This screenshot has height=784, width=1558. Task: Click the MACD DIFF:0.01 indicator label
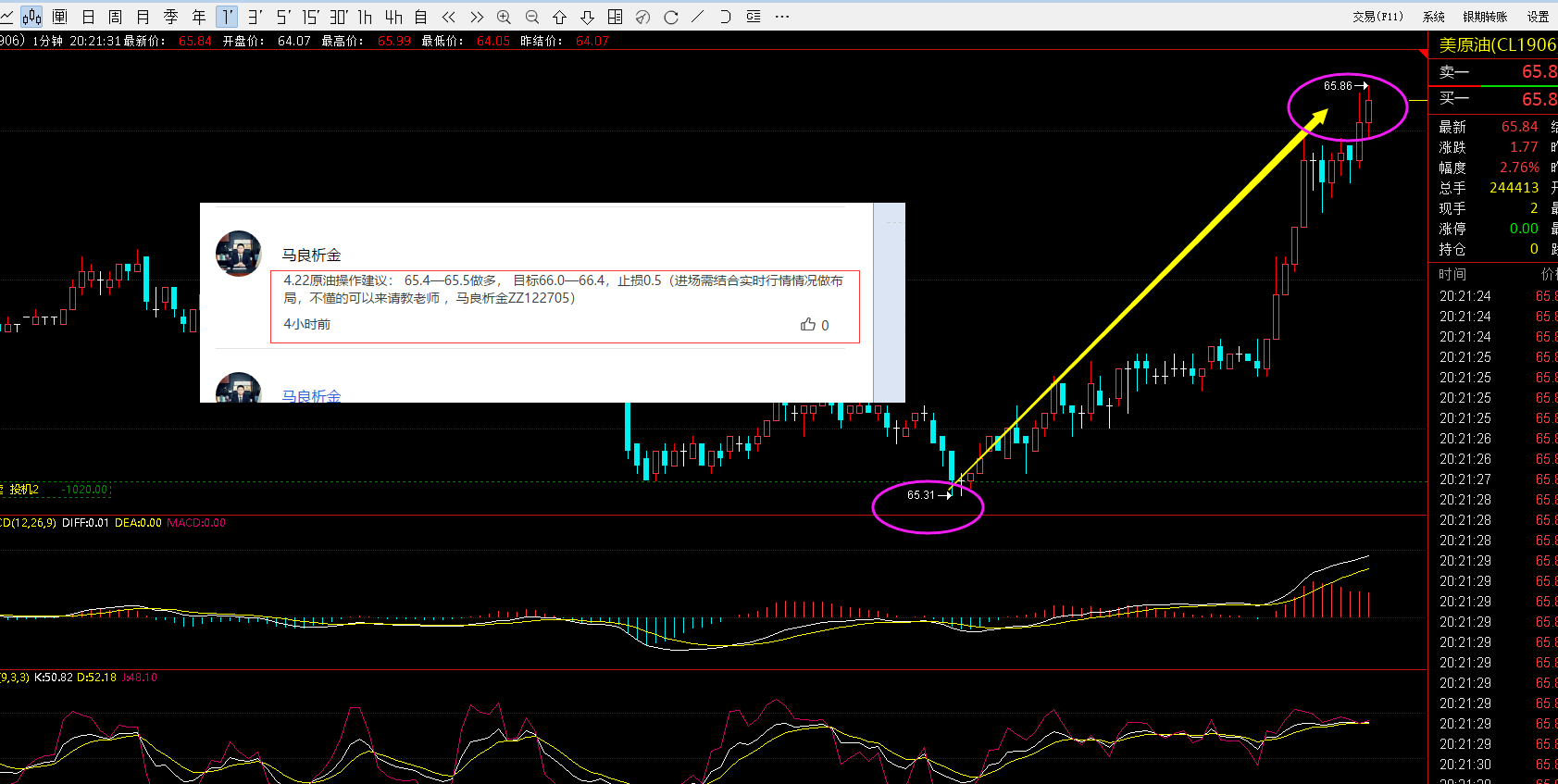[x=85, y=523]
